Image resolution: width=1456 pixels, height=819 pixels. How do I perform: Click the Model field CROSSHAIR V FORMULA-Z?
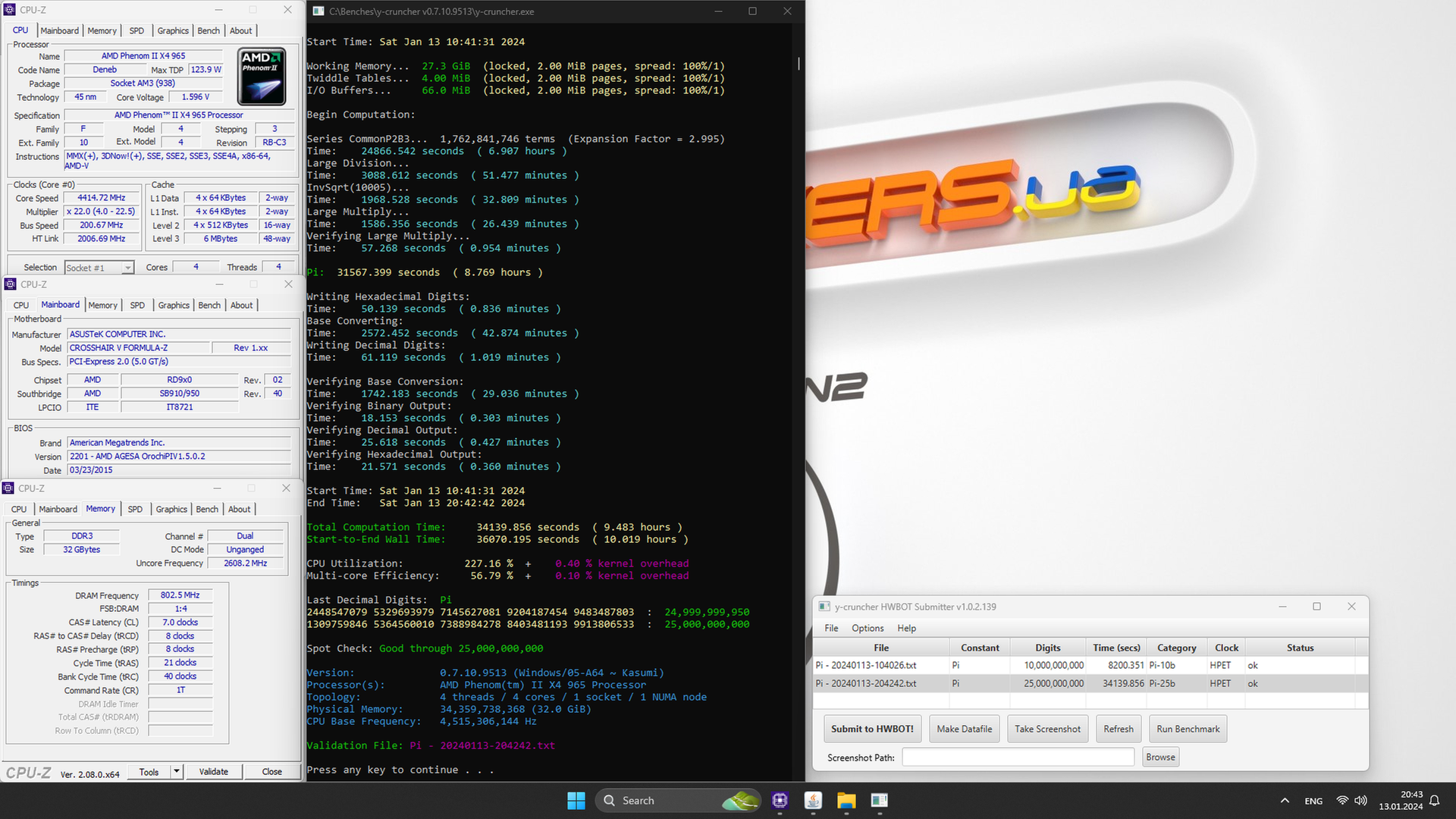pos(139,348)
